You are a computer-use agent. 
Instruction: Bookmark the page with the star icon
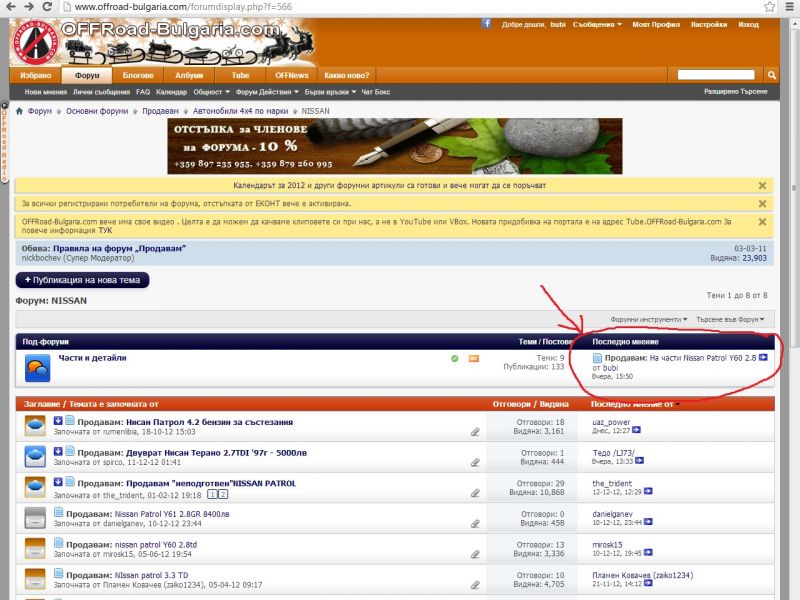point(769,7)
